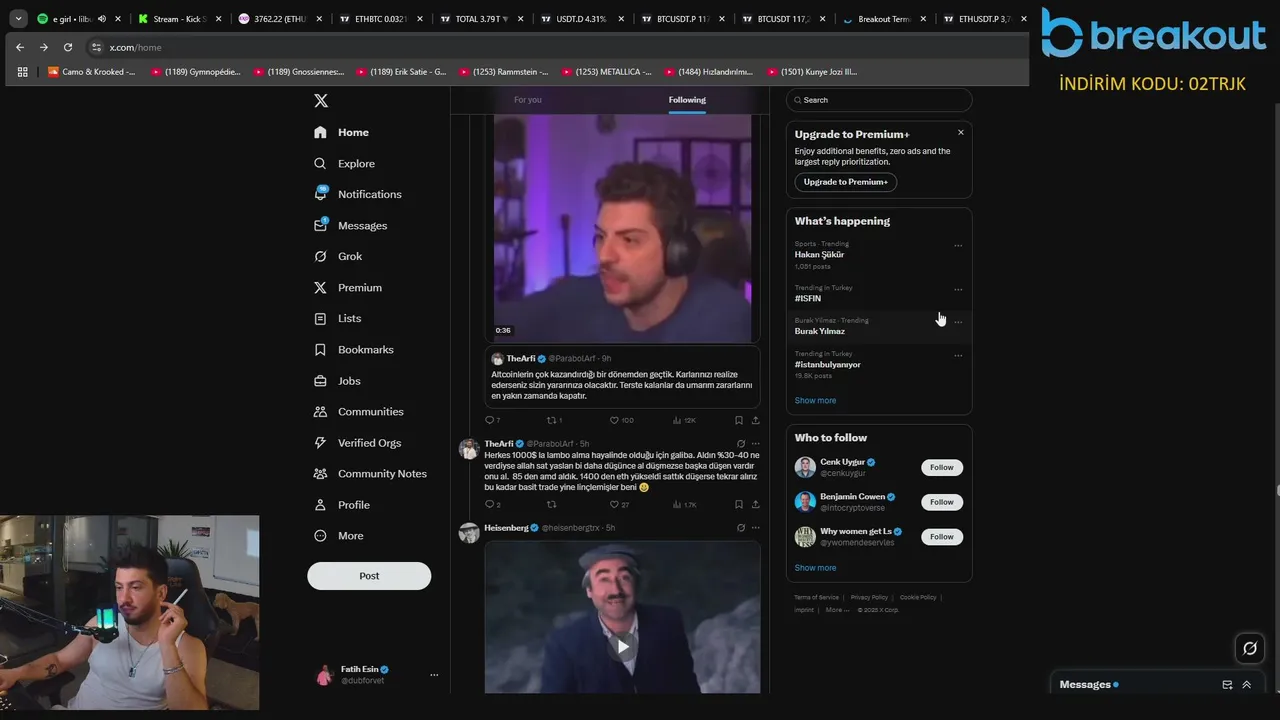Compose new message in Messages drawer
The width and height of the screenshot is (1280, 720).
[x=1227, y=685]
